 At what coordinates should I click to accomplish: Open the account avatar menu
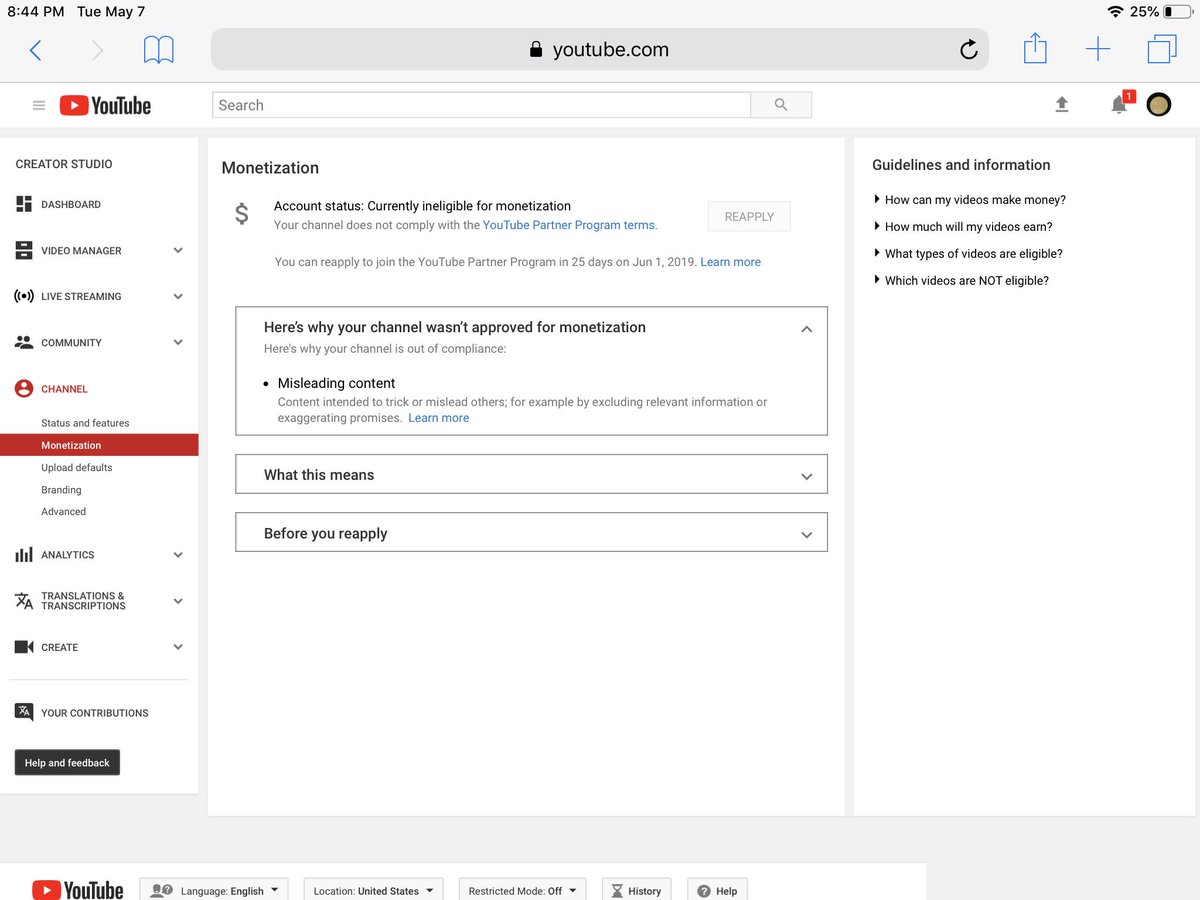[1159, 104]
